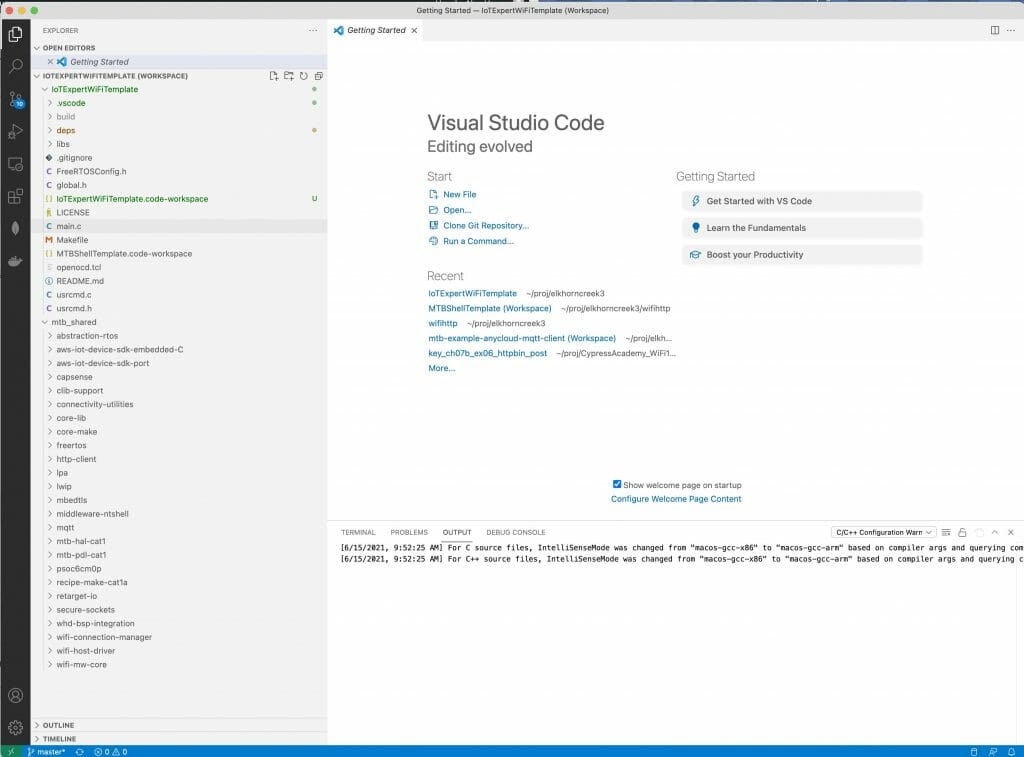This screenshot has width=1024, height=757.
Task: Open the Run and Debug view
Action: pos(15,131)
